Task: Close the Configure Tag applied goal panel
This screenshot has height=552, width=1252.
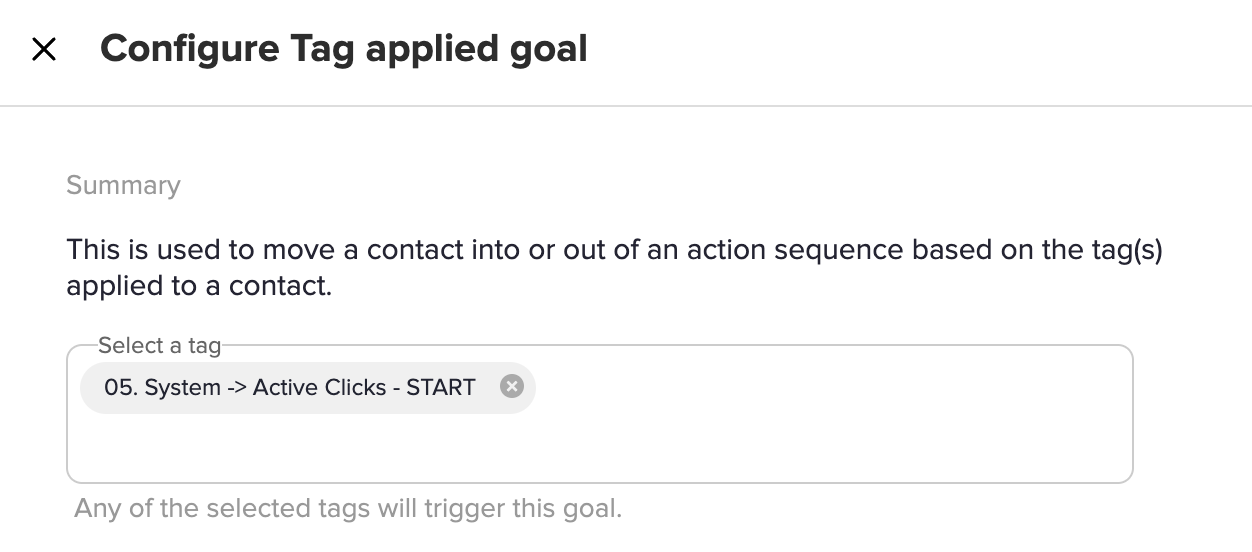Action: (44, 50)
